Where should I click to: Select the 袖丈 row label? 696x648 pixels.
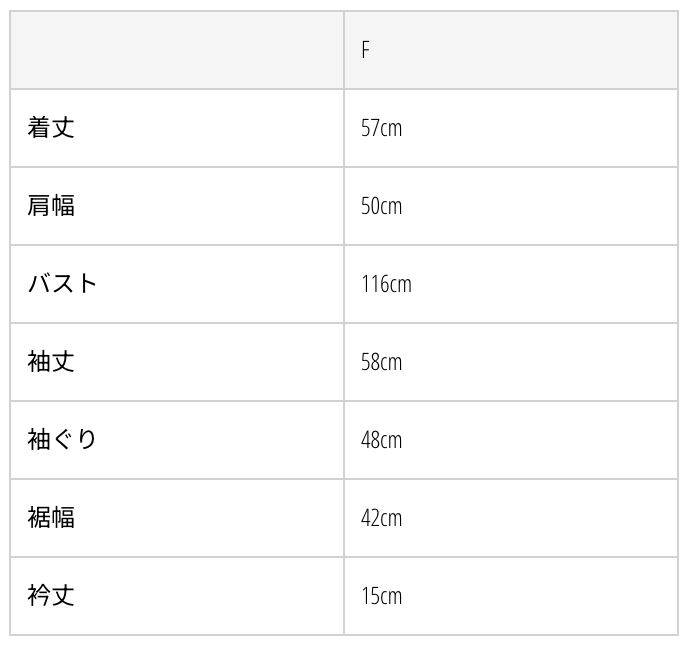(x=51, y=362)
